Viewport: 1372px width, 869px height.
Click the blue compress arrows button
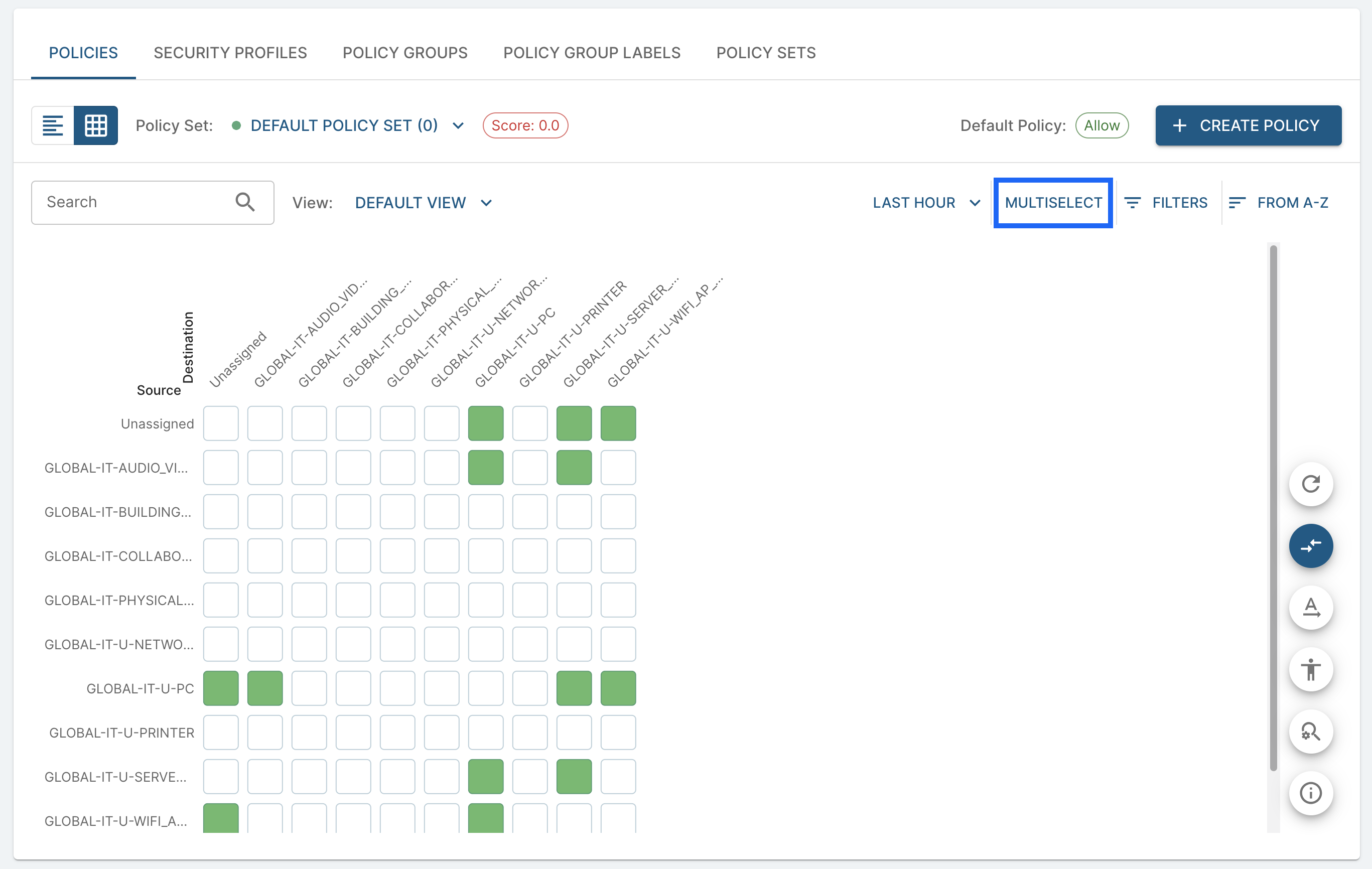click(x=1310, y=546)
